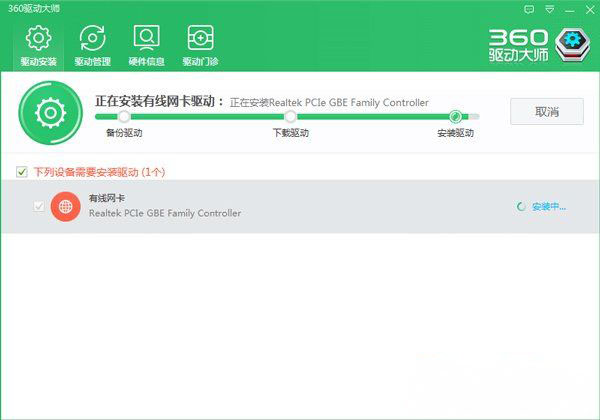600x420 pixels.
Task: Click the 下载驱动 progress step marker
Action: (x=290, y=116)
